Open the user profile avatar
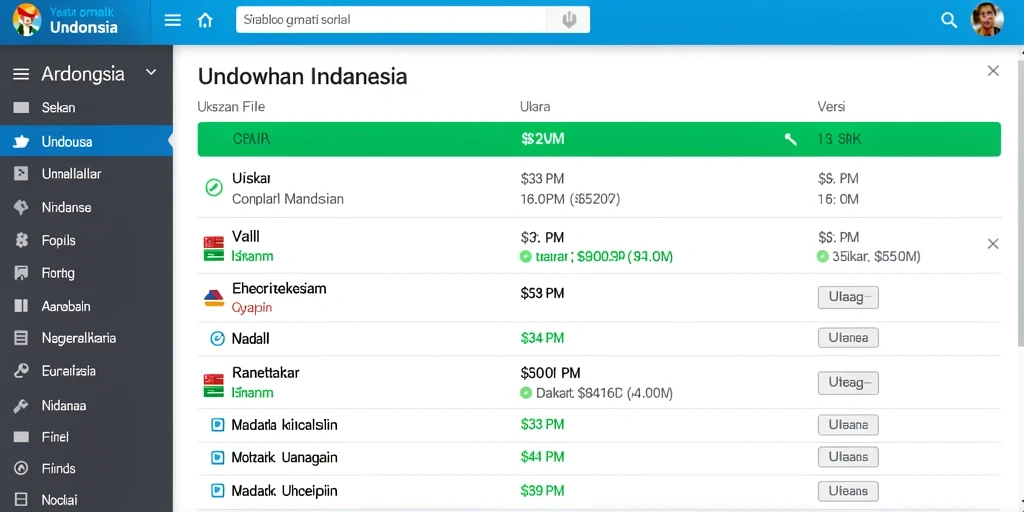 point(987,20)
